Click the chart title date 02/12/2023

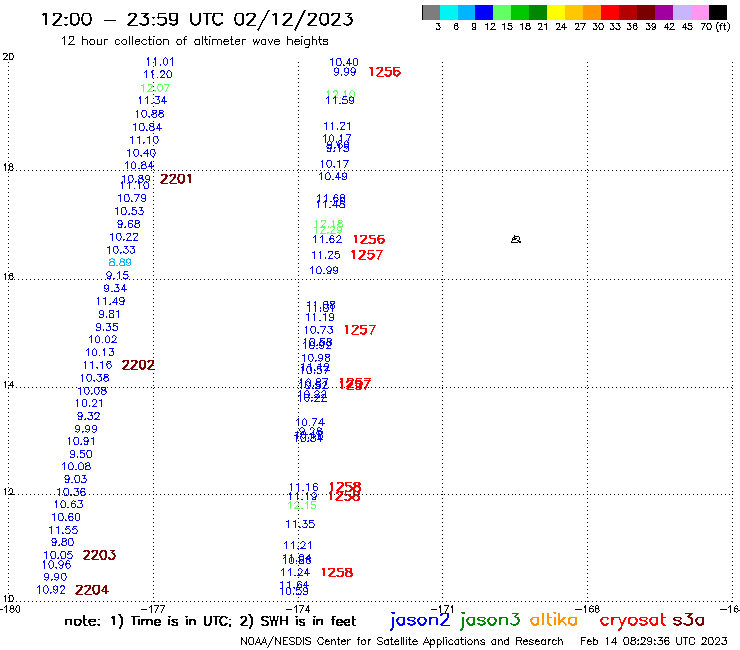(293, 19)
